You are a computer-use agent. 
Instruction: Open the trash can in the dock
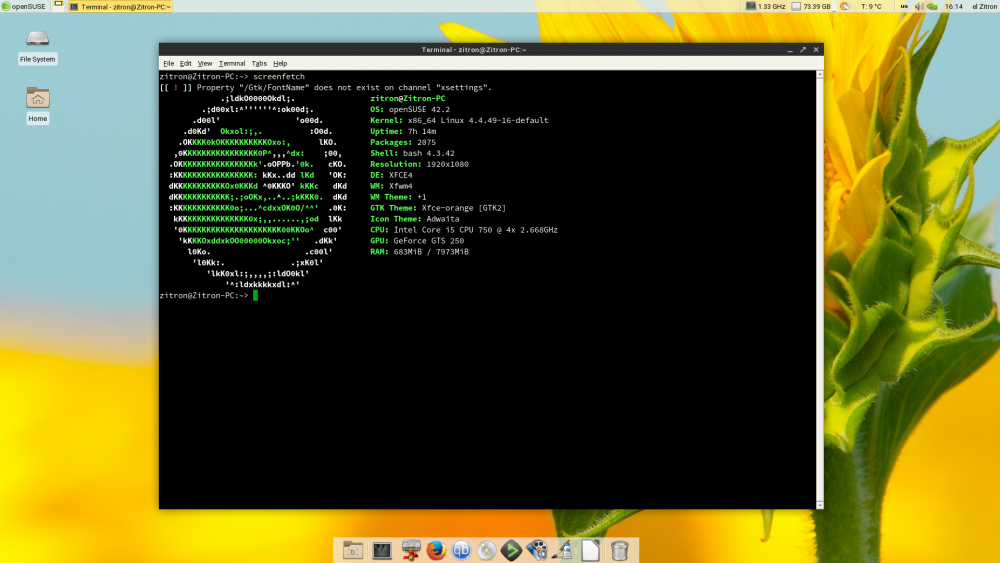tap(619, 550)
